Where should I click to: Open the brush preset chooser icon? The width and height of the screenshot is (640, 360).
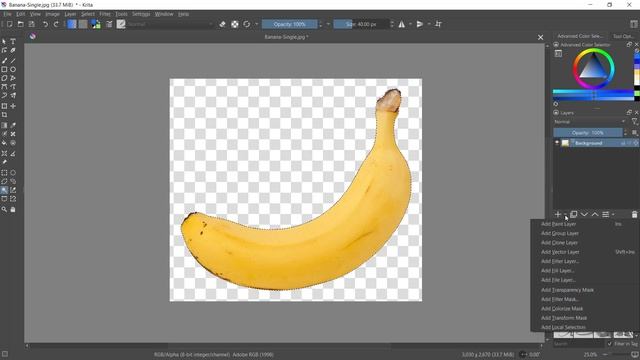pyautogui.click(x=121, y=24)
